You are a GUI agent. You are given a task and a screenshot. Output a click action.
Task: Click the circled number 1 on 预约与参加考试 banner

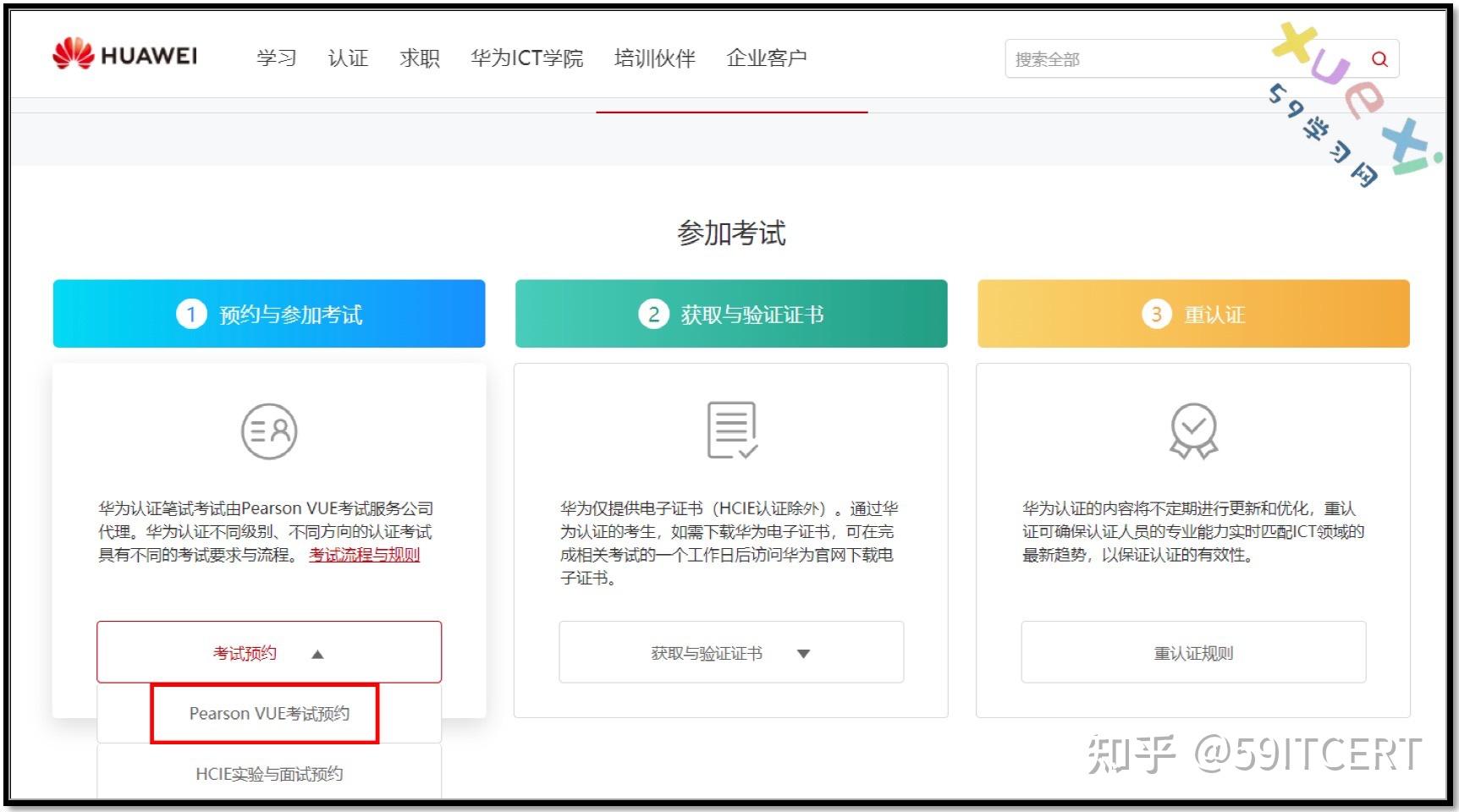pos(192,314)
